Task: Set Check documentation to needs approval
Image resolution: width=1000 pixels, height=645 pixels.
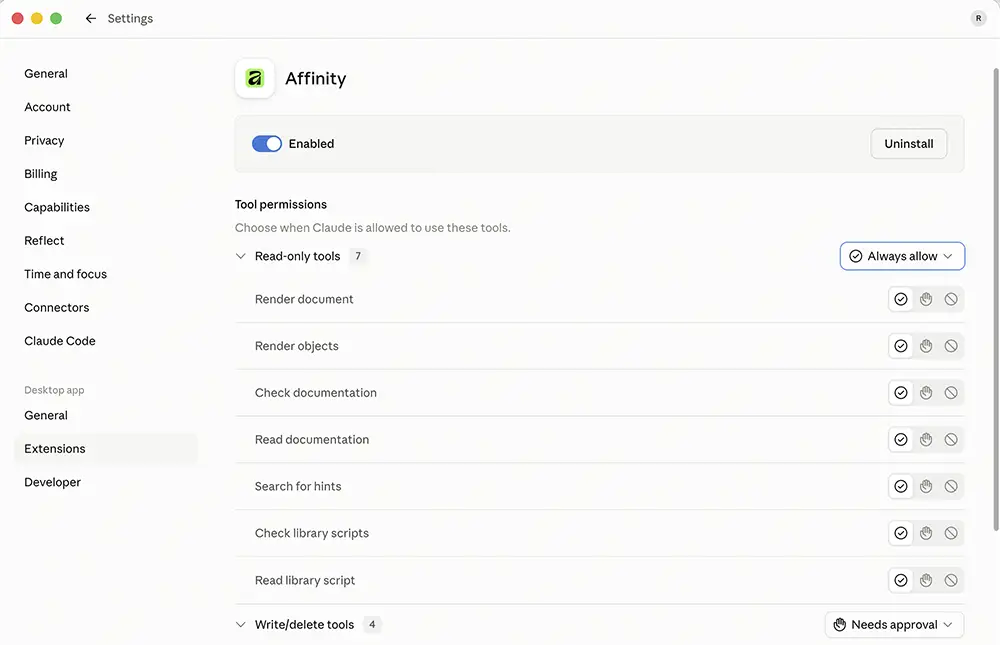Action: click(x=926, y=393)
